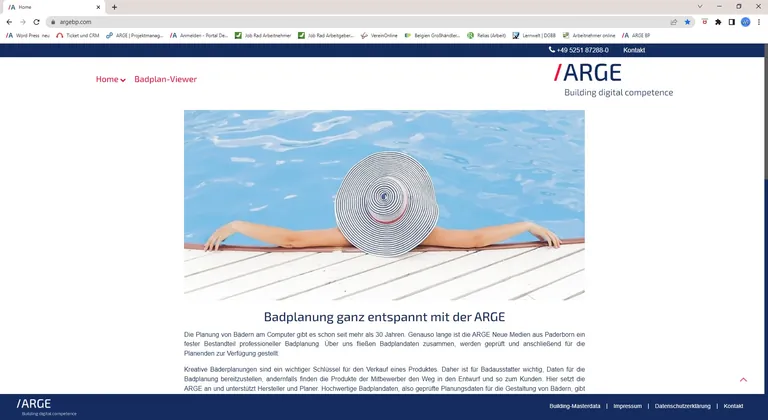This screenshot has height=420, width=768.
Task: Open a new browser tab
Action: tap(114, 7)
